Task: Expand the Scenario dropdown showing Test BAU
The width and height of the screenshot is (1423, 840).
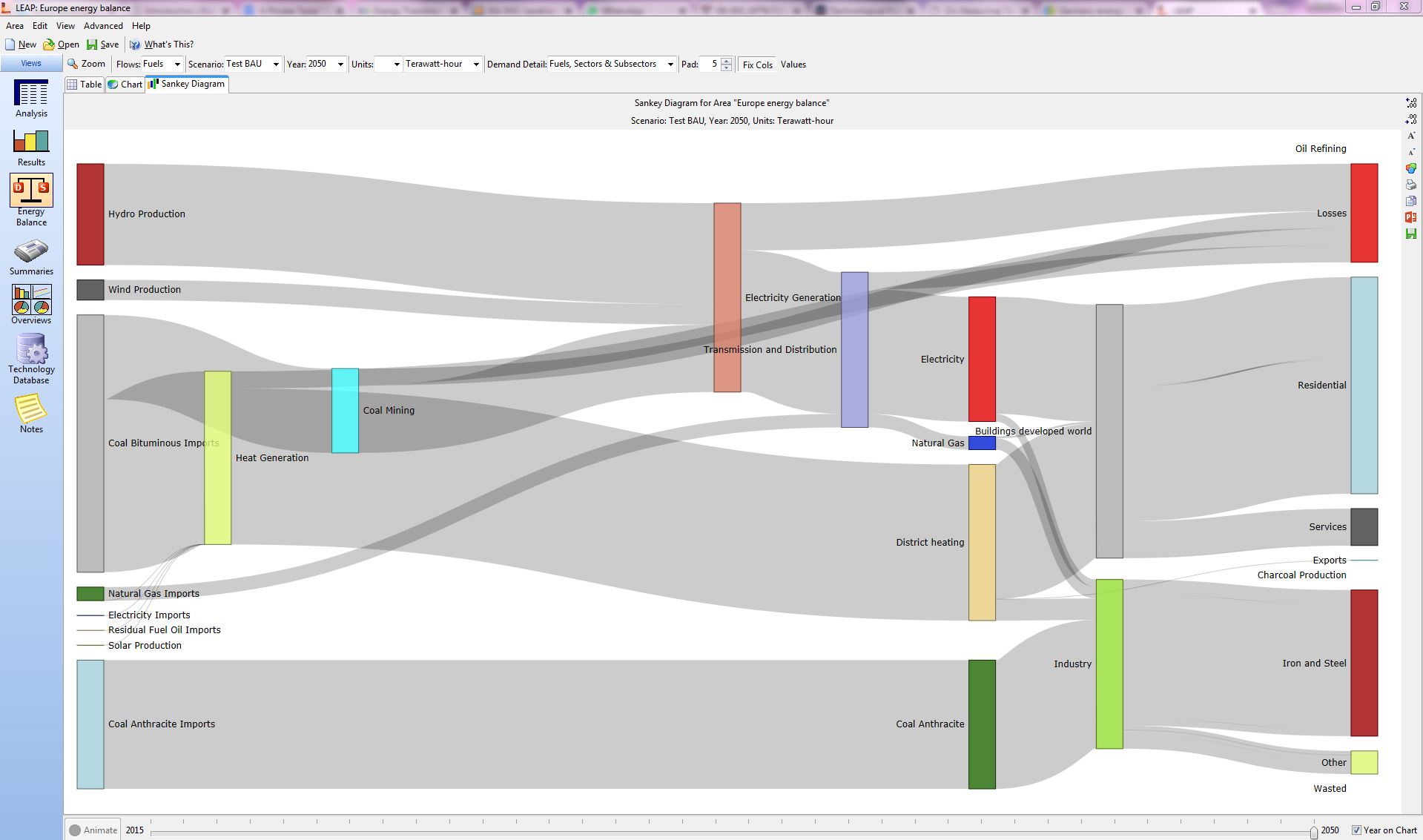Action: tap(276, 65)
